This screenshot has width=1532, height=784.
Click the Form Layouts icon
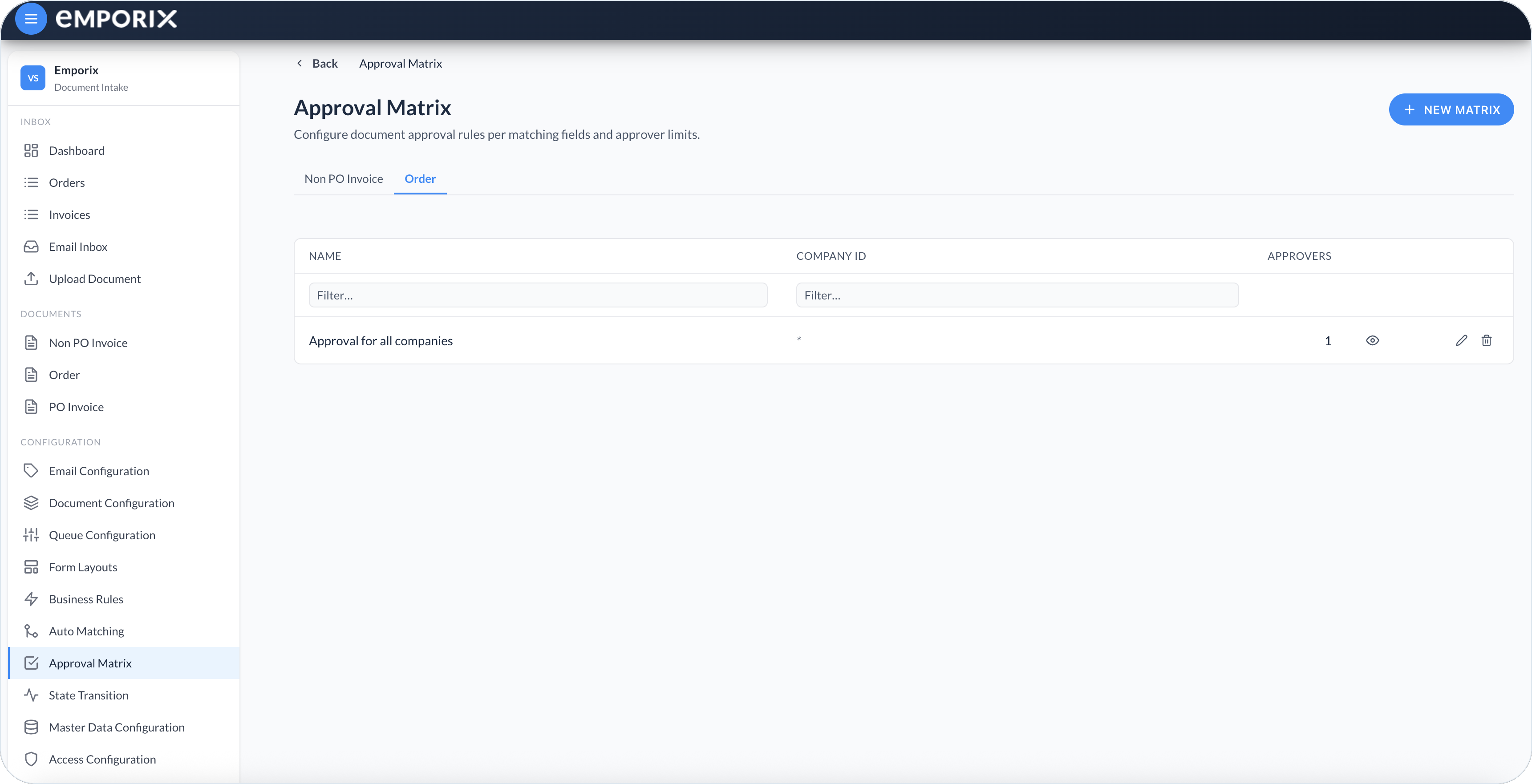tap(31, 567)
